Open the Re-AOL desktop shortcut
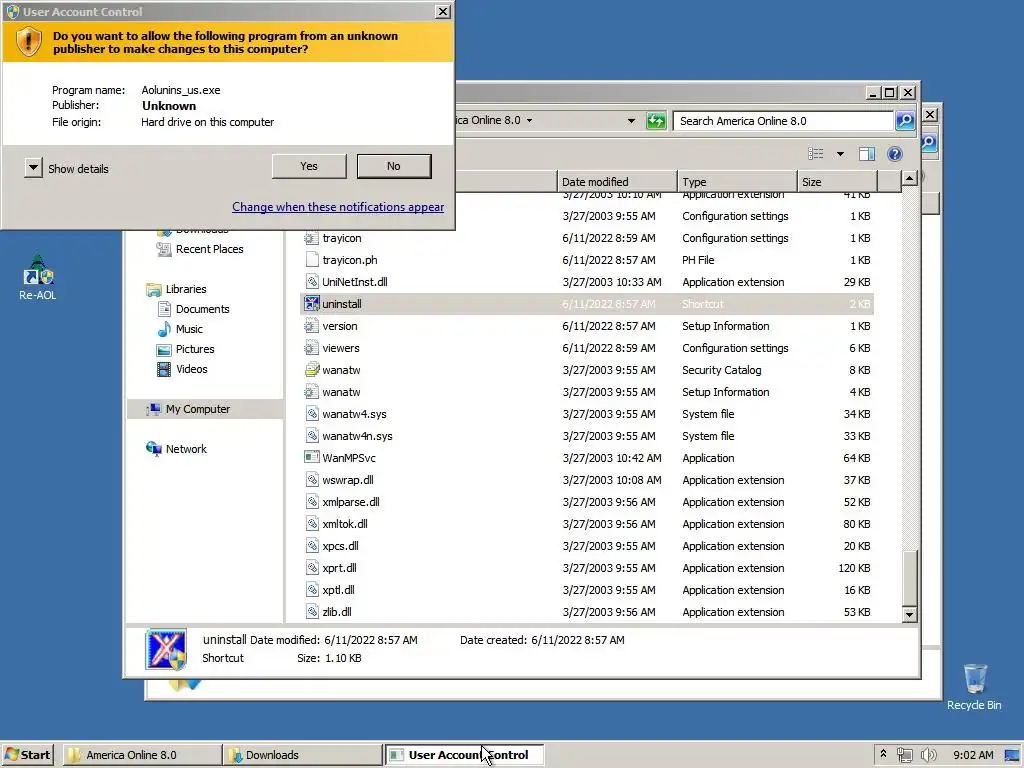Image resolution: width=1024 pixels, height=768 pixels. 37,278
